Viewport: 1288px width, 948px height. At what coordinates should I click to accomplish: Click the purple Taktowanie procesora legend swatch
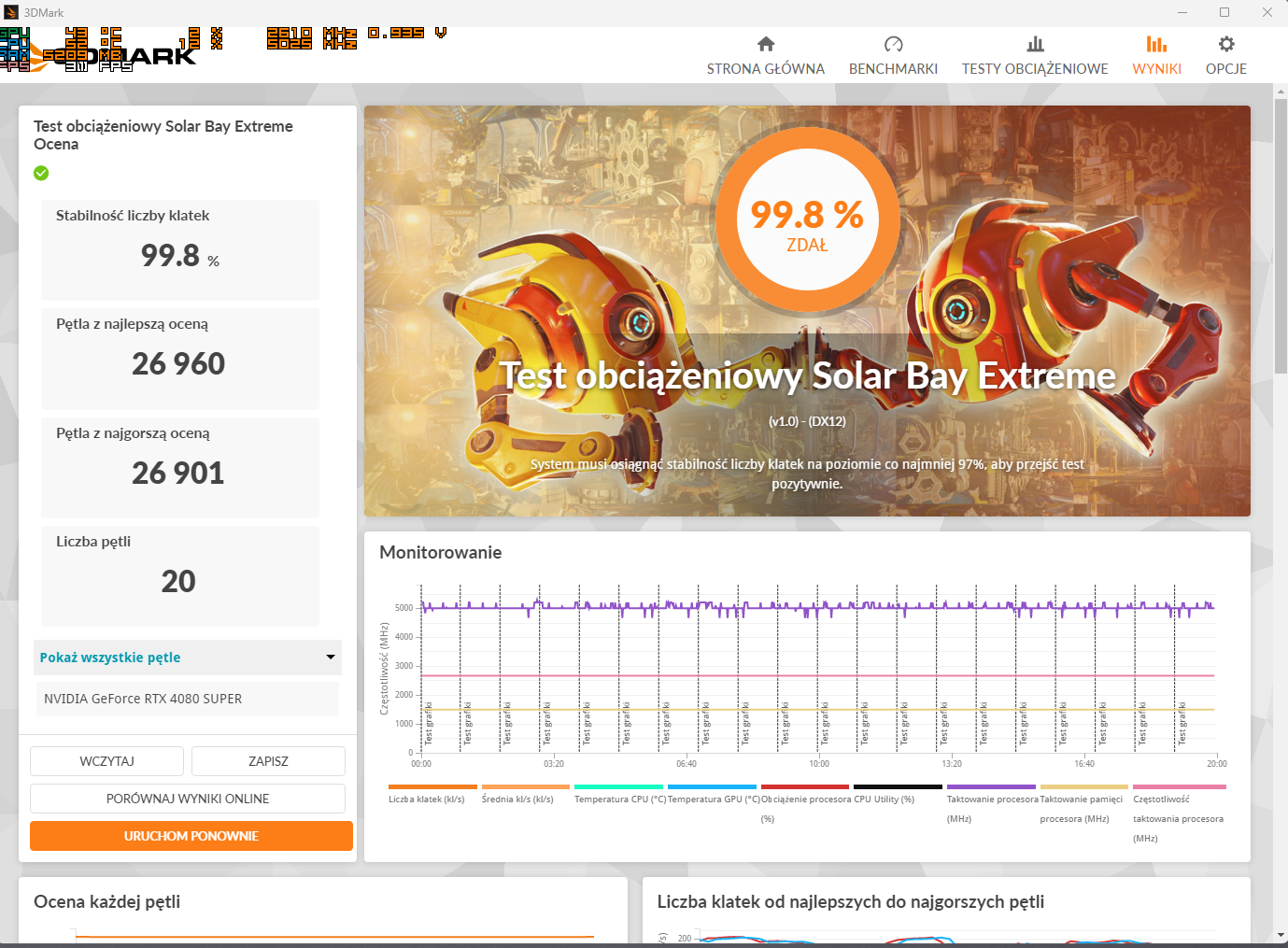991,787
